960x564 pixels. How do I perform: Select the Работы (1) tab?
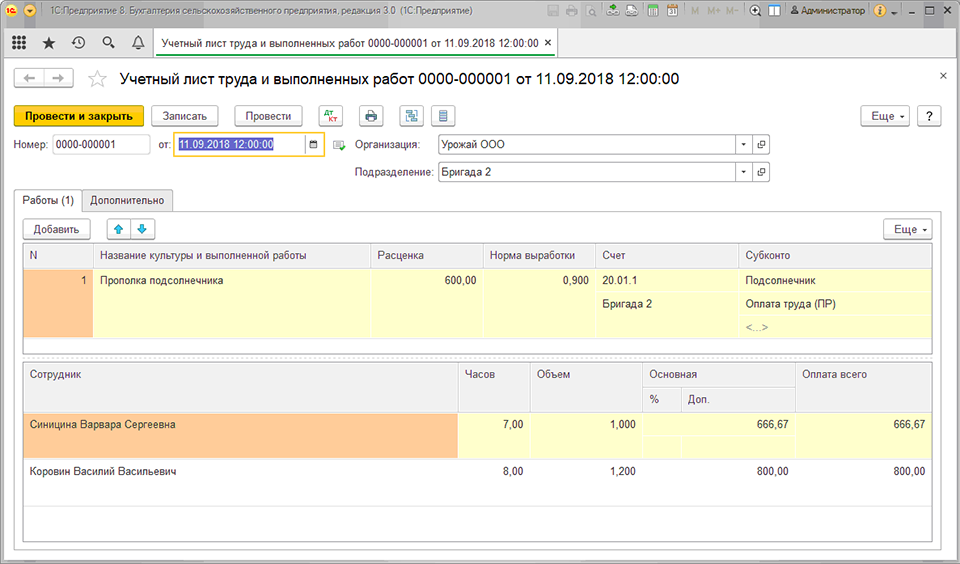(48, 200)
